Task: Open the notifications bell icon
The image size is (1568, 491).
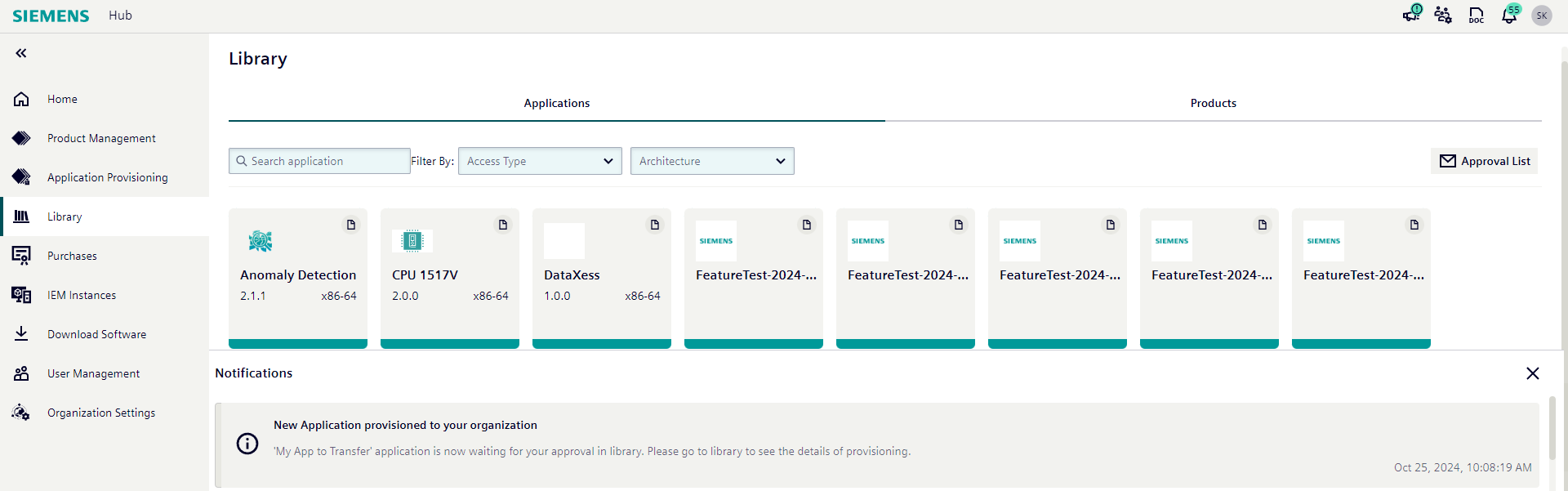Action: [1508, 16]
